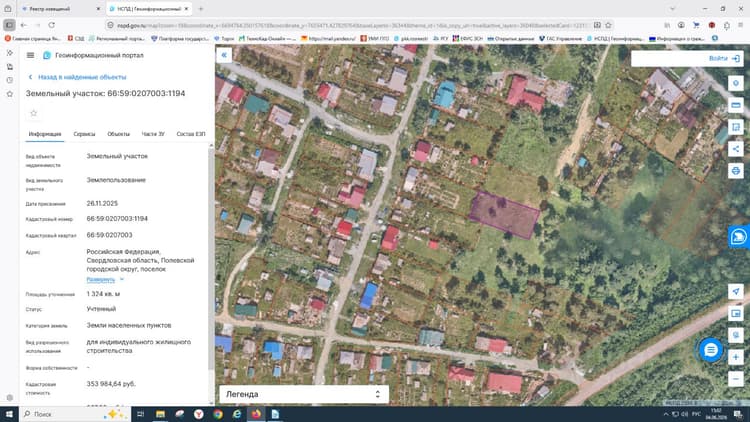Open the sidebar search icon at top left
This screenshot has width=750, height=422.
click(x=10, y=53)
